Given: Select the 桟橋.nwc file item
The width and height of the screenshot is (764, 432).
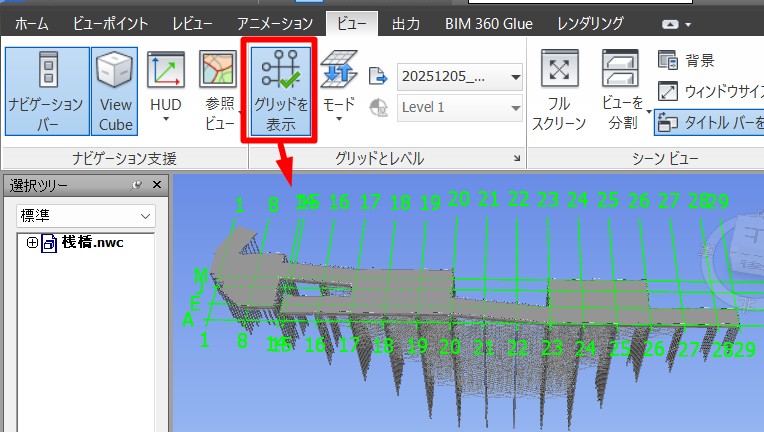Looking at the screenshot, I should (91, 243).
